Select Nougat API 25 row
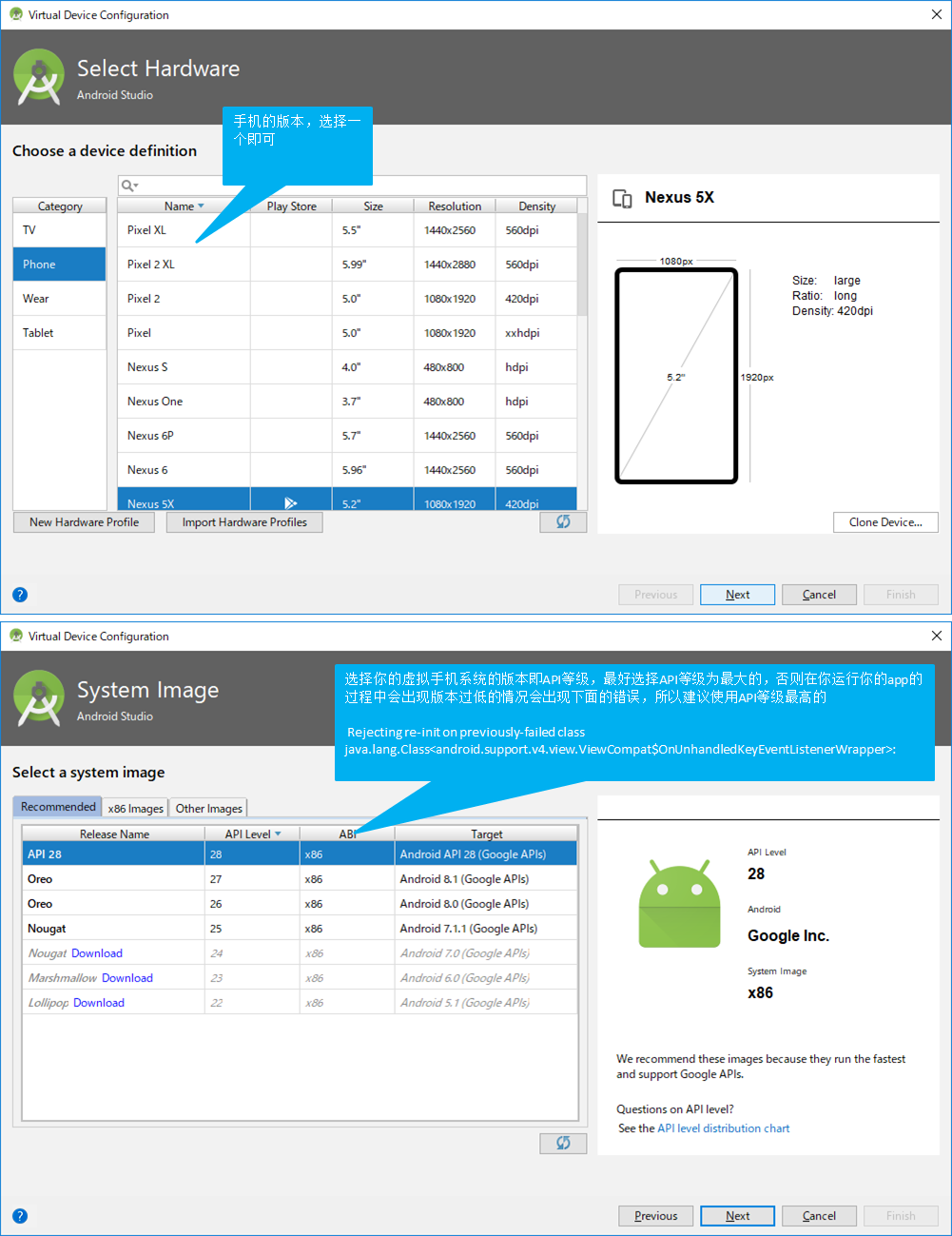 click(x=300, y=929)
